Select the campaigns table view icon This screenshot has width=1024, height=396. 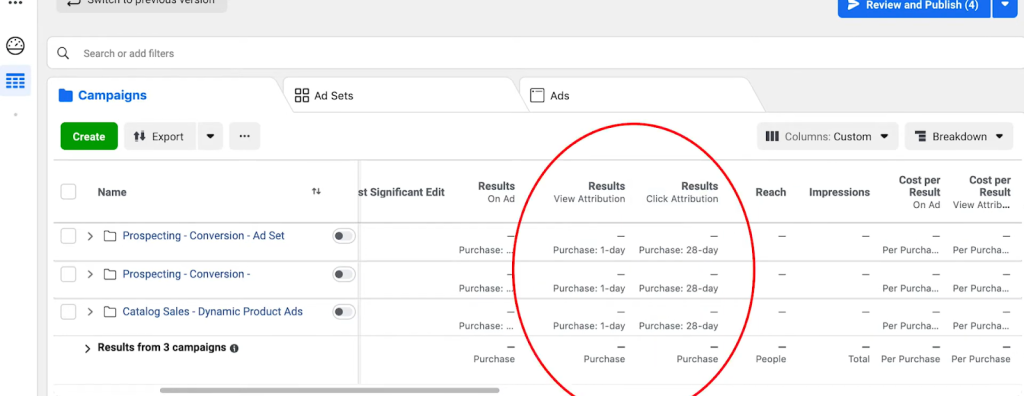point(15,81)
